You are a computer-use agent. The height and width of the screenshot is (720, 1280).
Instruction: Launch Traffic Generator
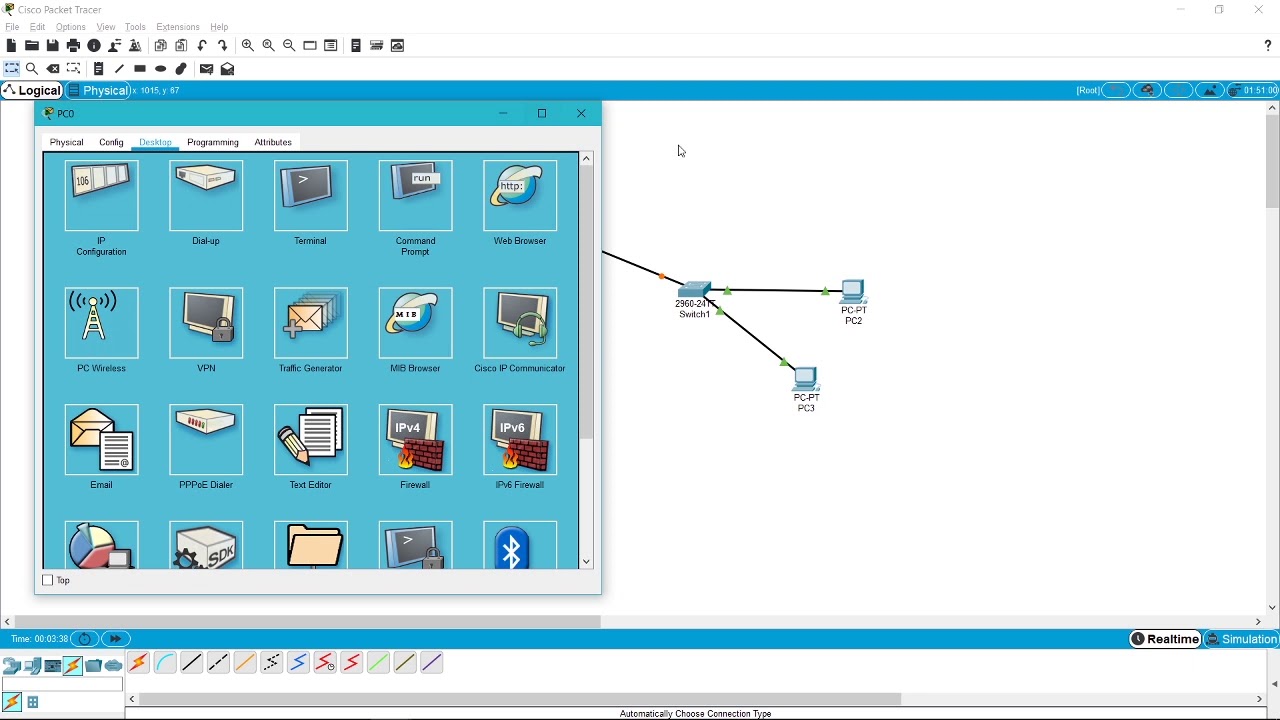tap(310, 323)
